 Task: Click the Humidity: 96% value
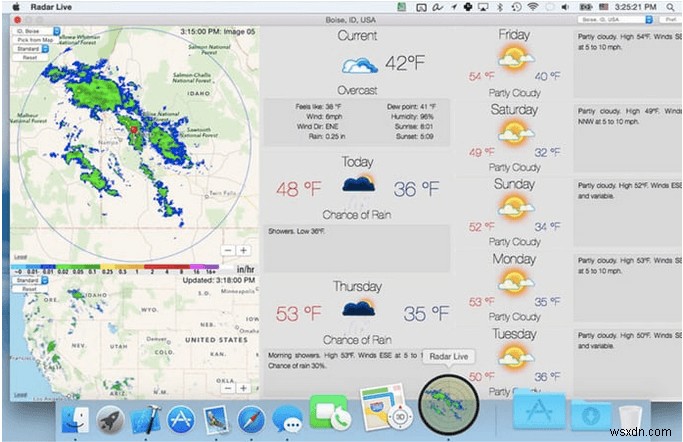click(x=412, y=116)
